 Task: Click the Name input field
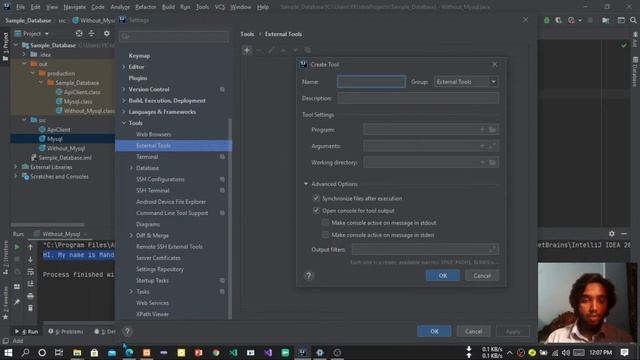click(x=371, y=82)
